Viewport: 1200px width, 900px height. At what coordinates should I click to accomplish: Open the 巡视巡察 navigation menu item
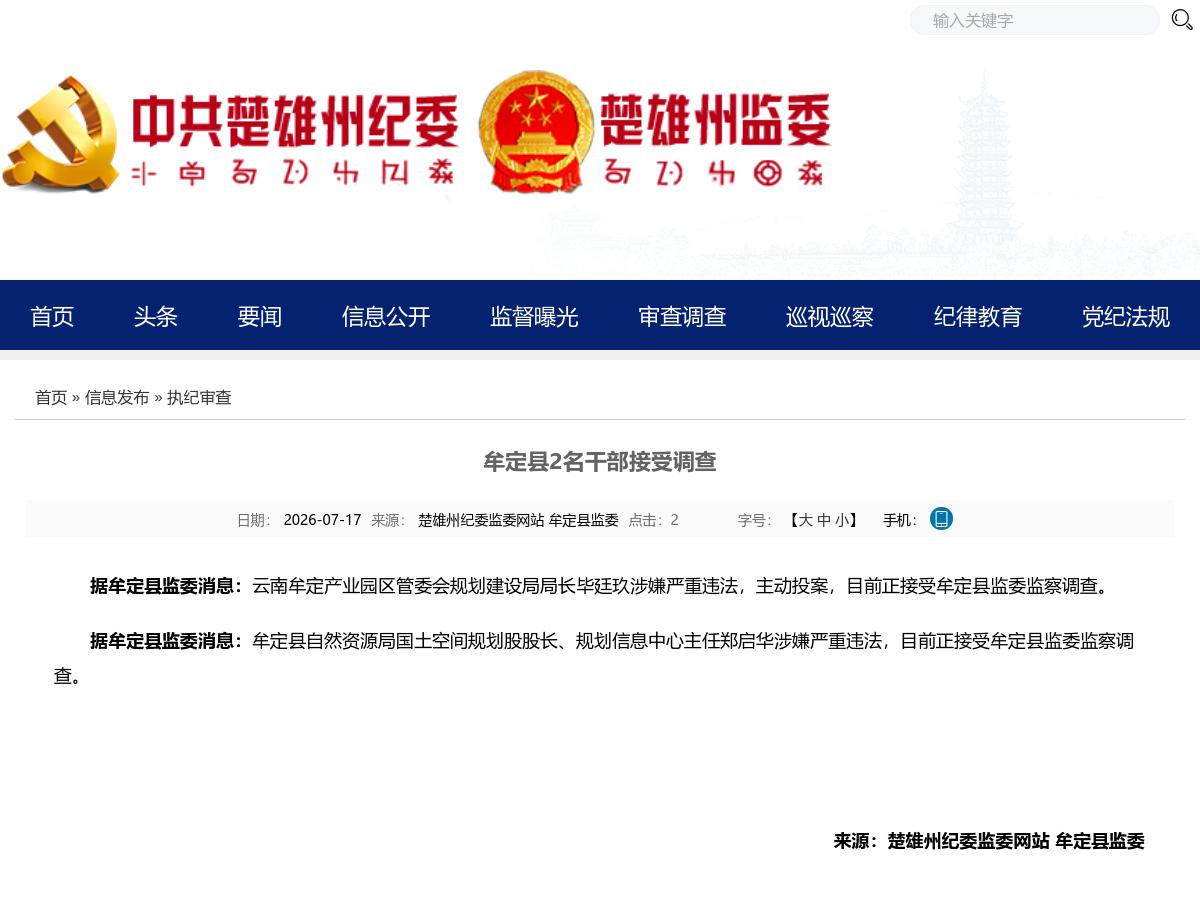pyautogui.click(x=830, y=317)
